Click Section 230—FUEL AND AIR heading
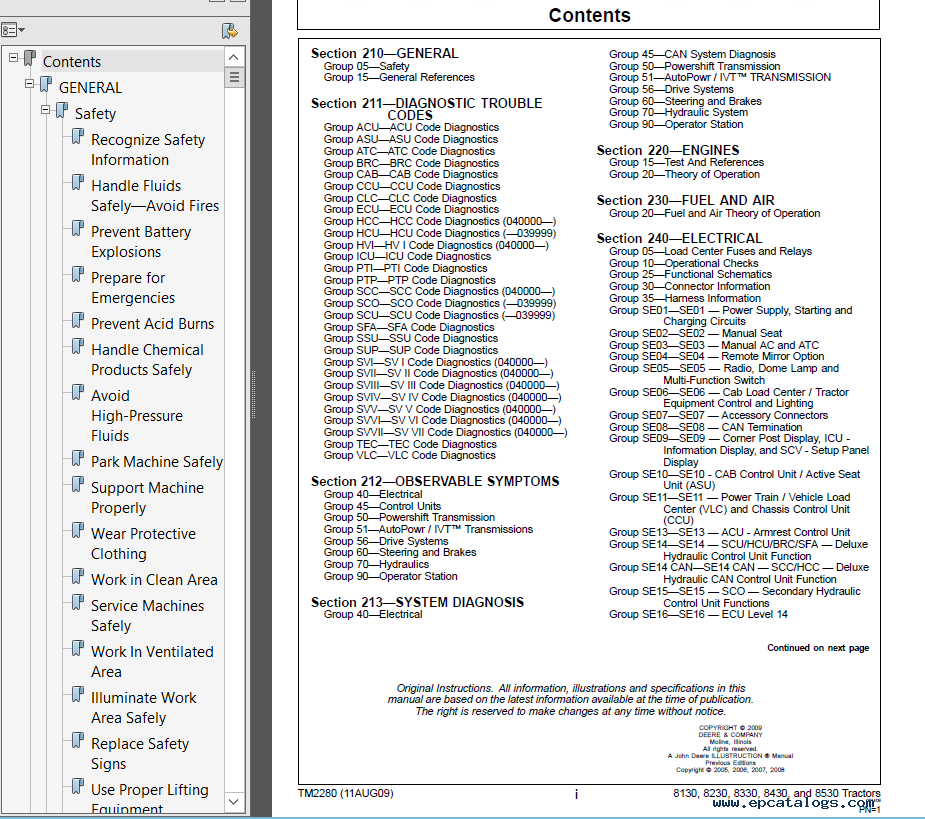Image resolution: width=925 pixels, height=819 pixels. tap(685, 201)
